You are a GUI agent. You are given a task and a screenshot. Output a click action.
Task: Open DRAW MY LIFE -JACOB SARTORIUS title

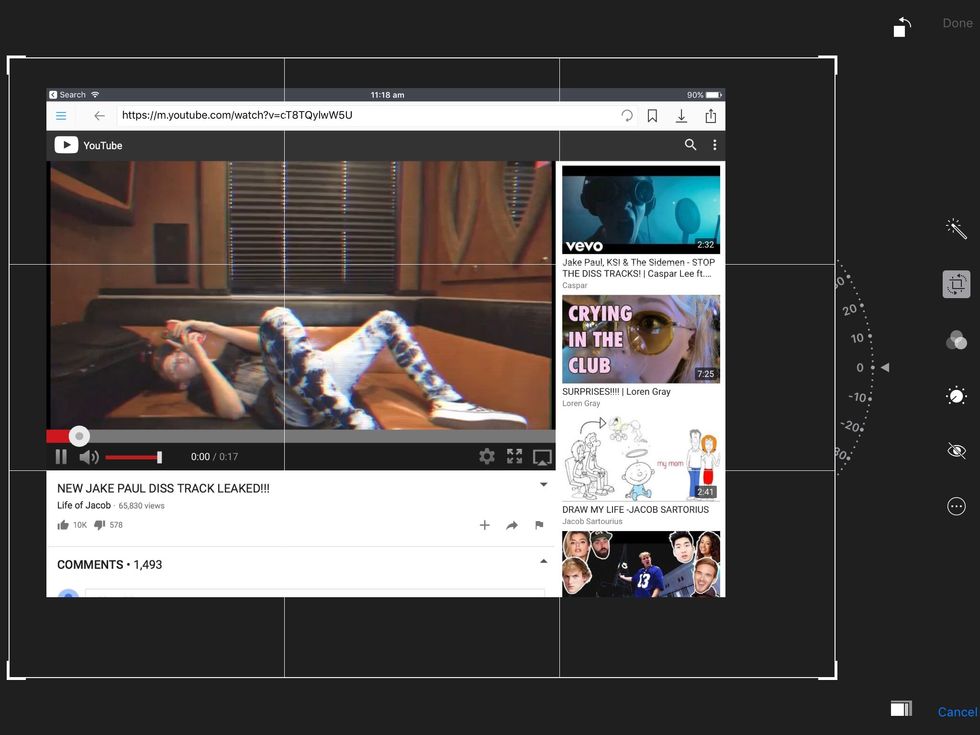click(636, 509)
